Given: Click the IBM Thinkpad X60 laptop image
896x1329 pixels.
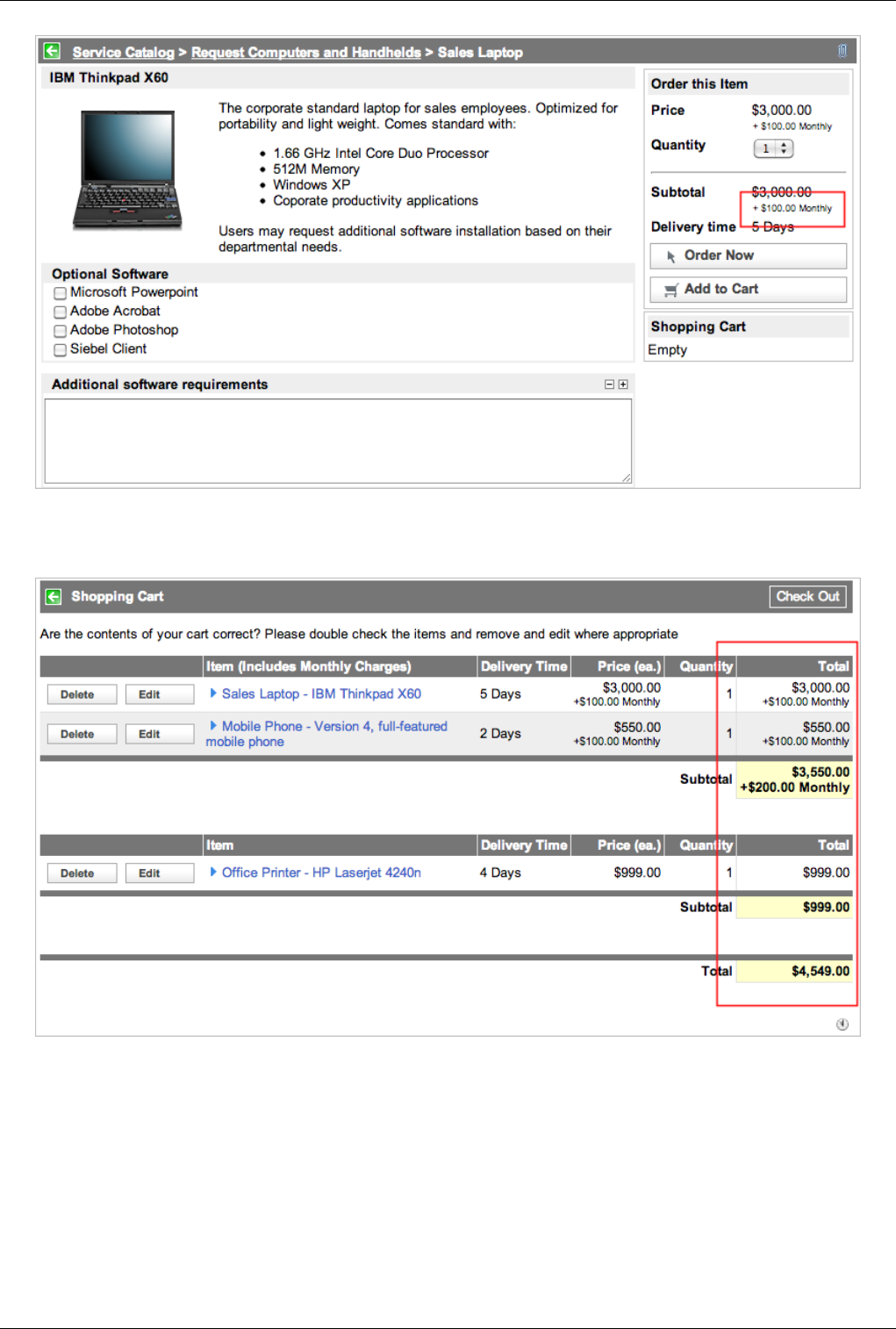Looking at the screenshot, I should point(128,169).
